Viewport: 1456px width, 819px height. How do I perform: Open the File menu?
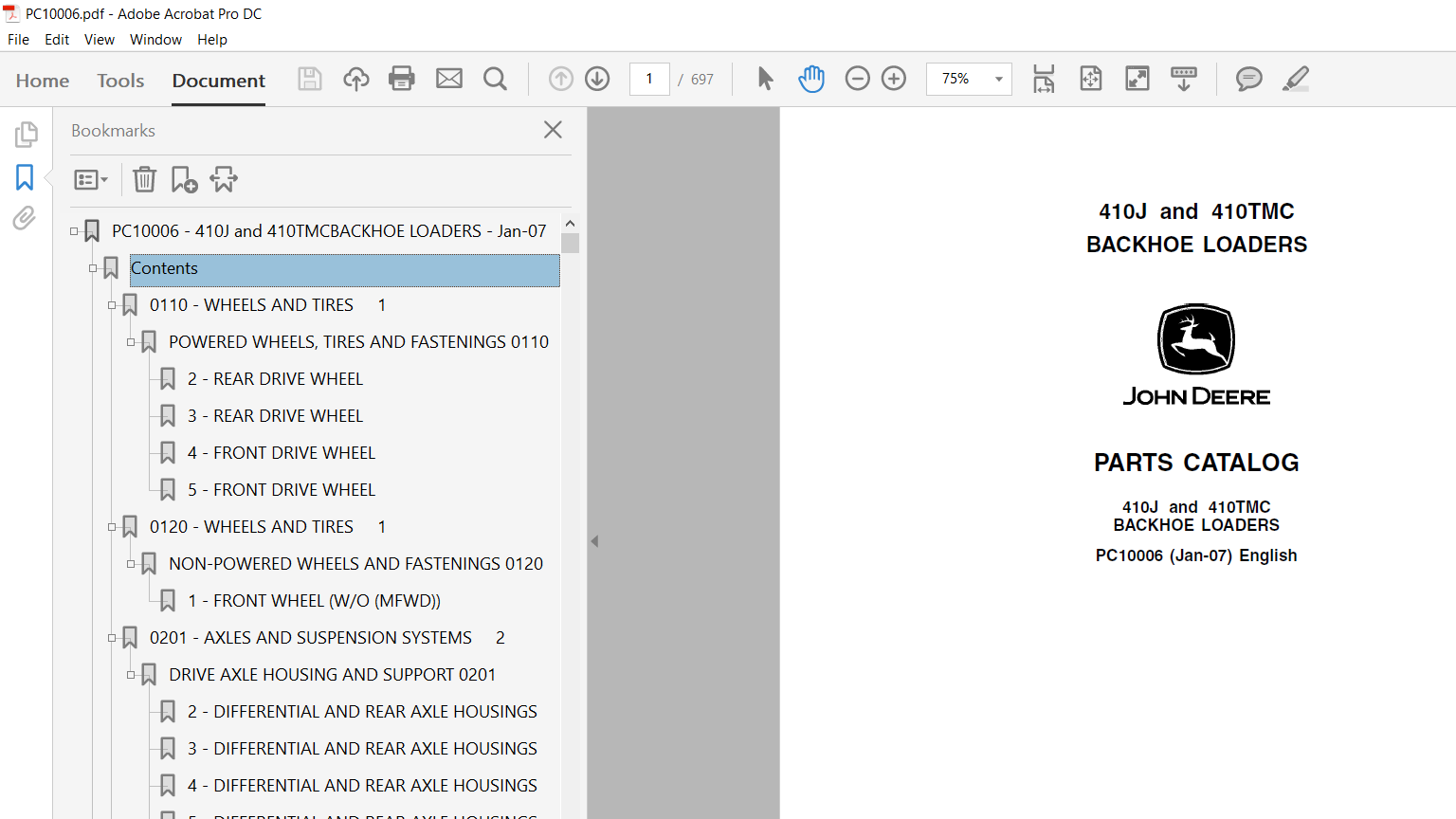click(18, 40)
